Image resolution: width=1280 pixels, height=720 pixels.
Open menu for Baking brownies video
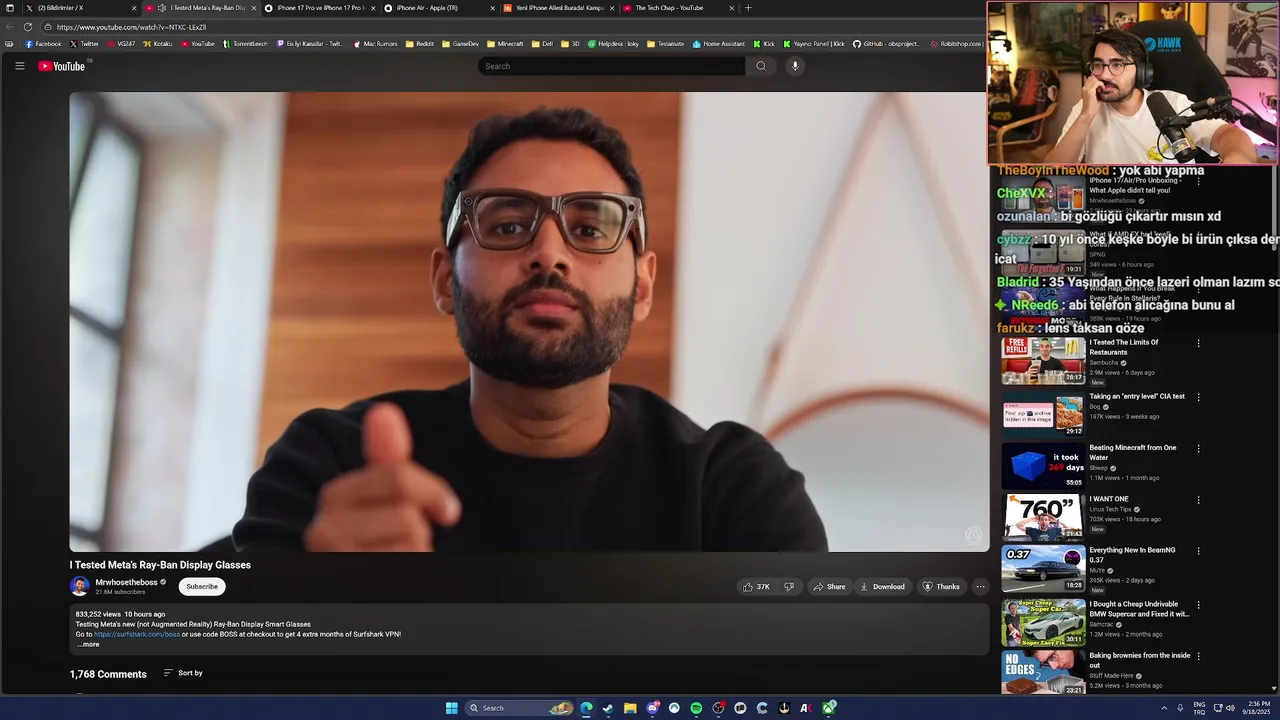1198,656
